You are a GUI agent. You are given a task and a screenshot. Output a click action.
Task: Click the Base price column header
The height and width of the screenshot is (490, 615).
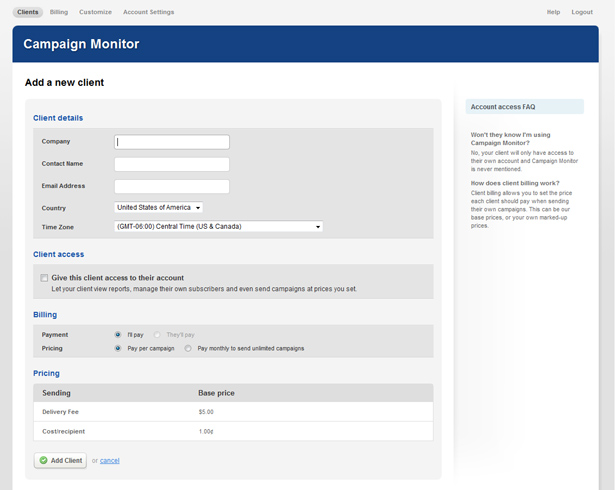216,393
